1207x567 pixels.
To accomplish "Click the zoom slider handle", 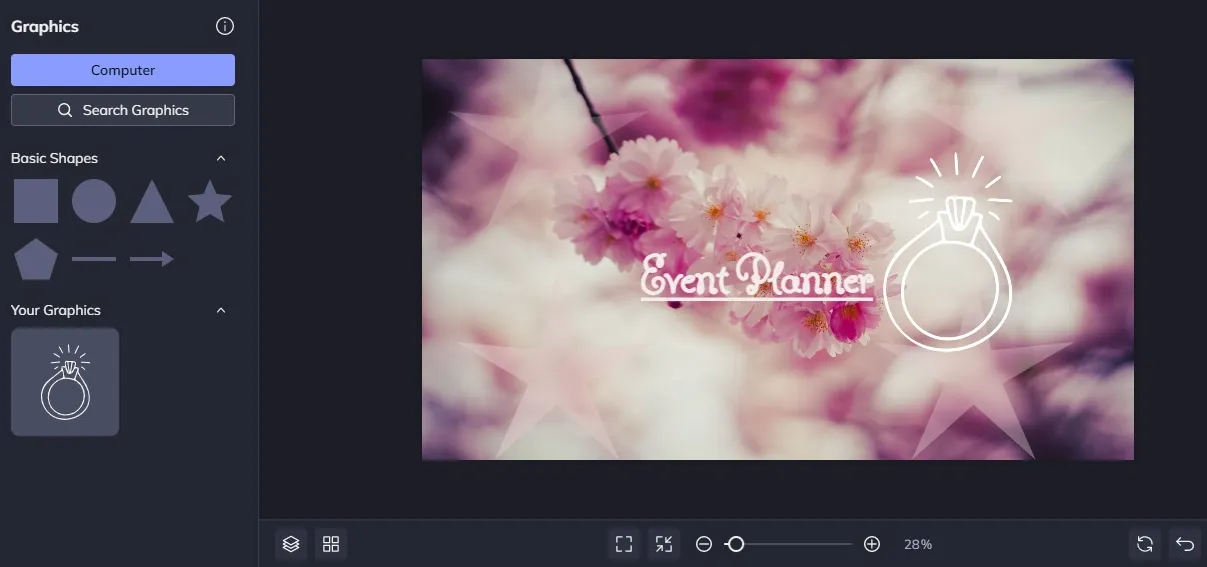I will [736, 544].
